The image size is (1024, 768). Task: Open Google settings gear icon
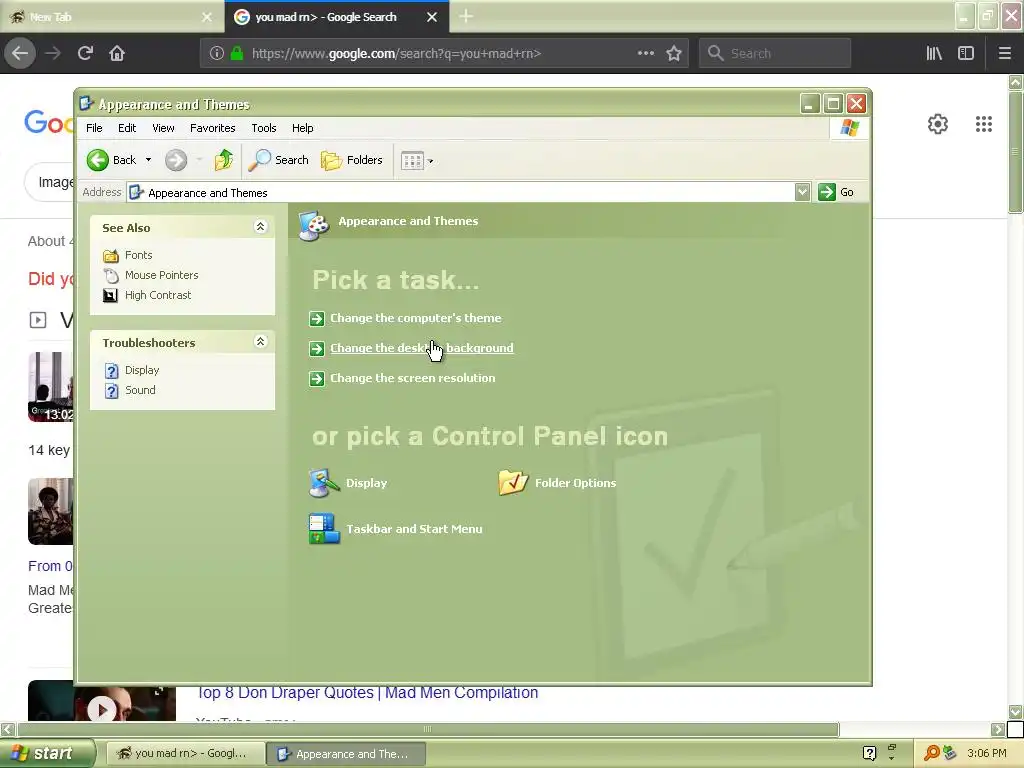coord(938,124)
